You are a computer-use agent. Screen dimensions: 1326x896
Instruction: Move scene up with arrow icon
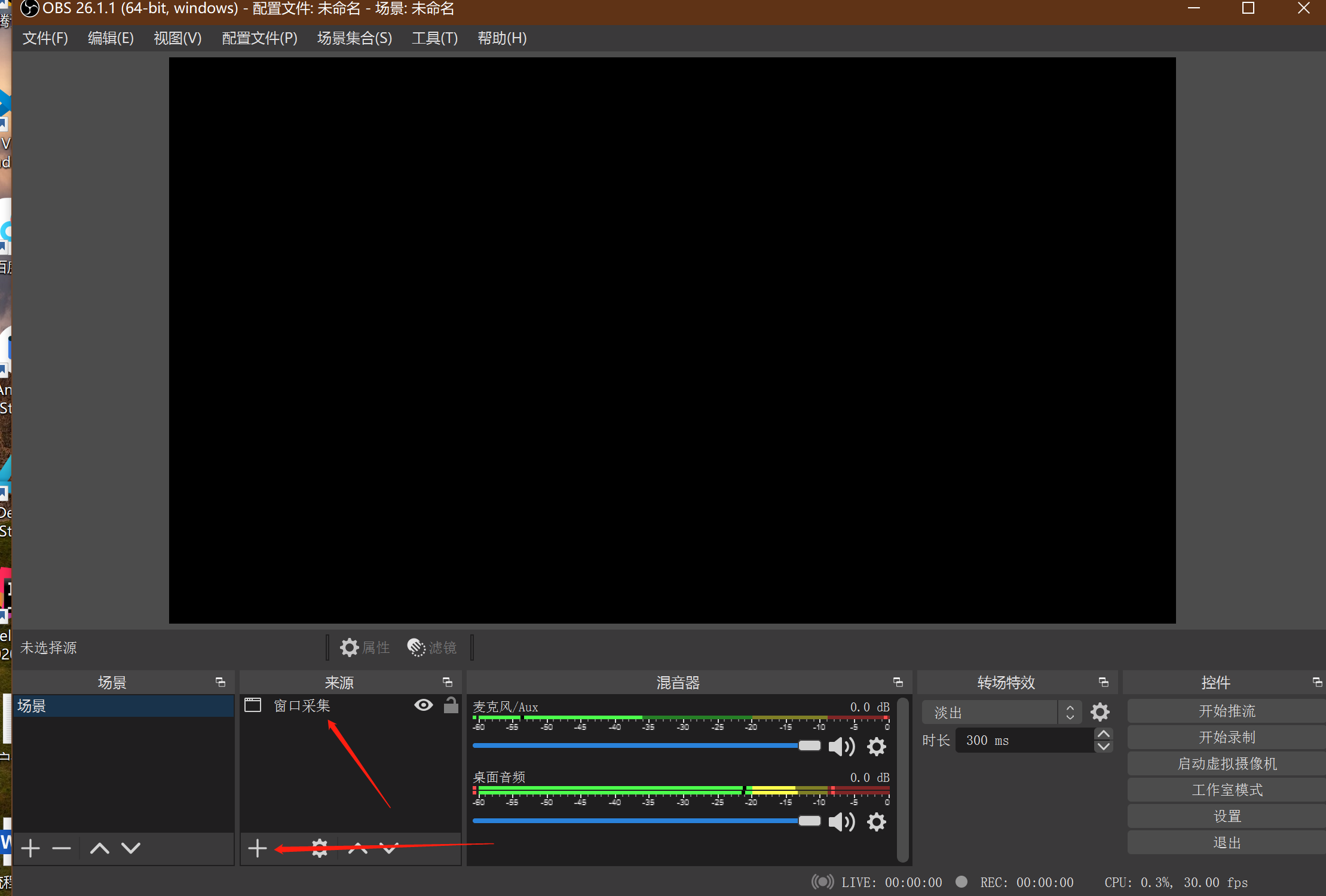(99, 848)
